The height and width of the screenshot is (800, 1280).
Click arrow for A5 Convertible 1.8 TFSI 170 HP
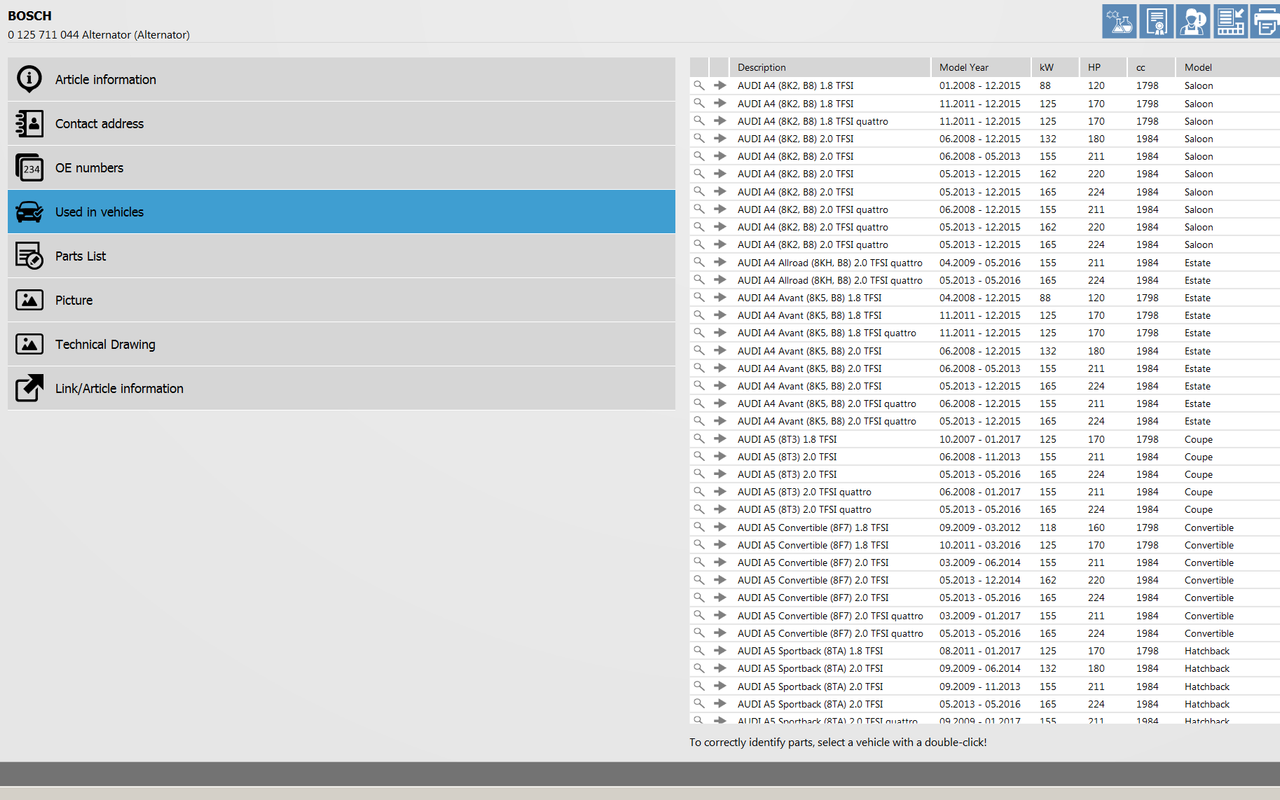tap(720, 545)
